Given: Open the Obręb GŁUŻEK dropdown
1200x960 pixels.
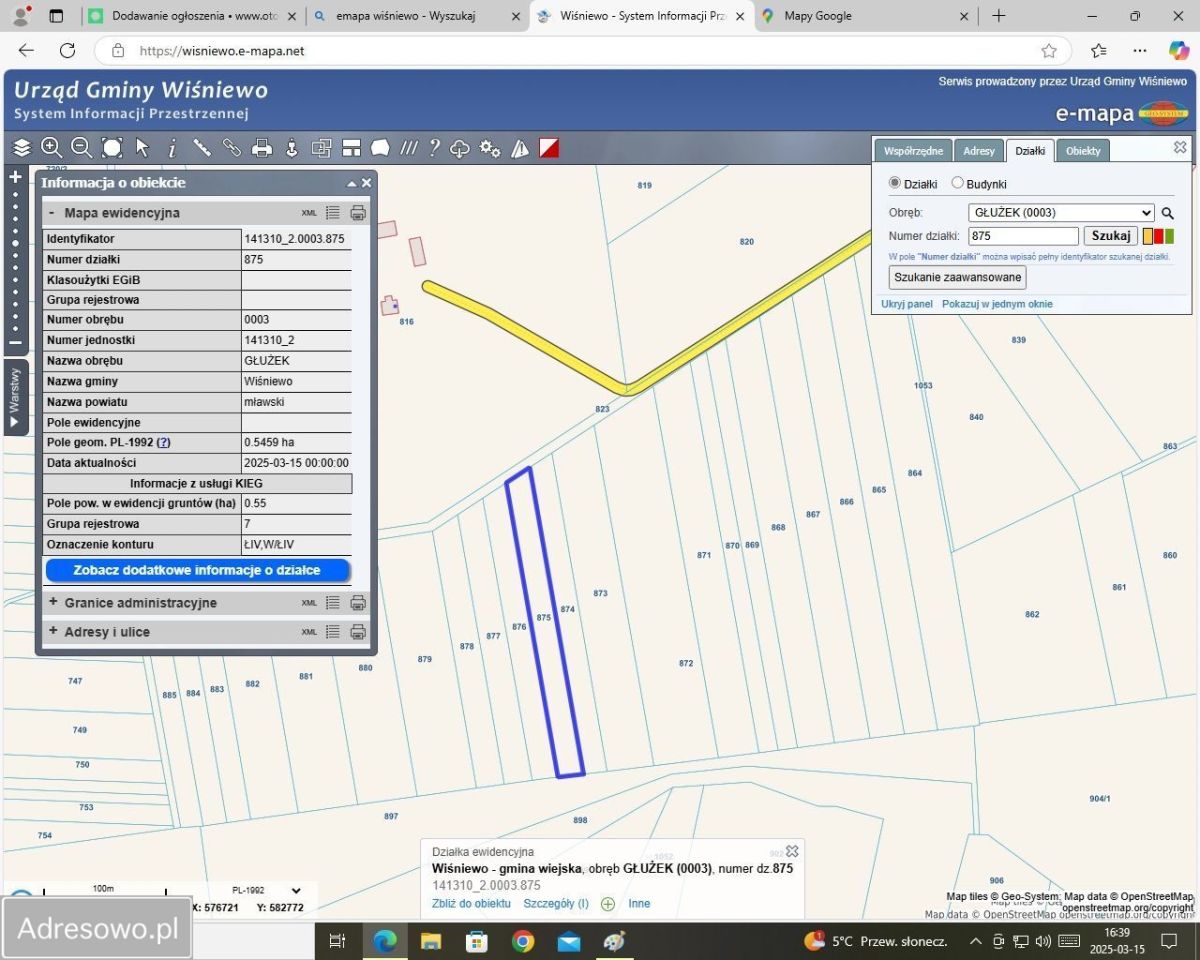Looking at the screenshot, I should click(x=1061, y=212).
